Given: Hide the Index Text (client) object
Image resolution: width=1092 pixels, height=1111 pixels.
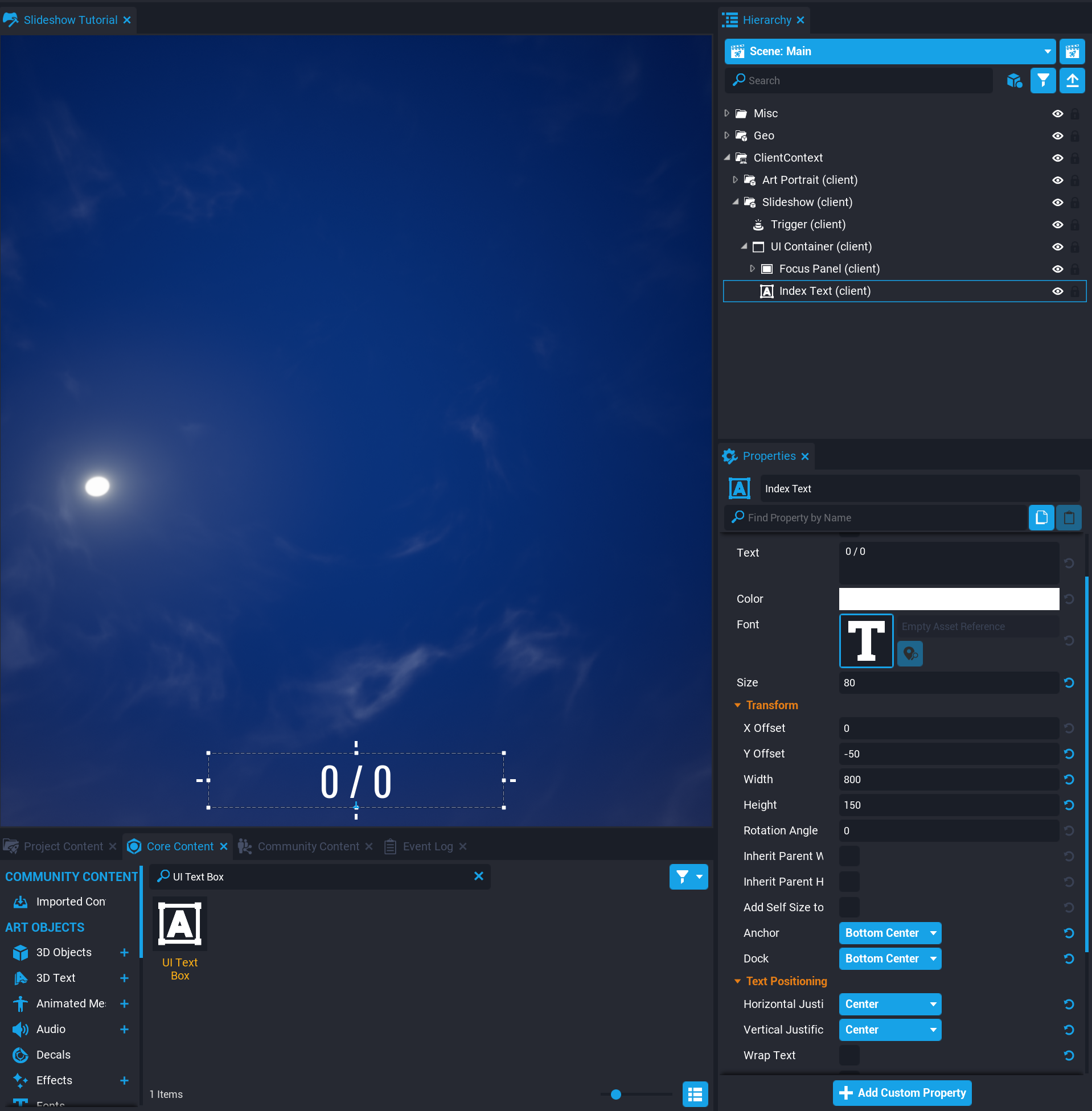Looking at the screenshot, I should [x=1058, y=291].
